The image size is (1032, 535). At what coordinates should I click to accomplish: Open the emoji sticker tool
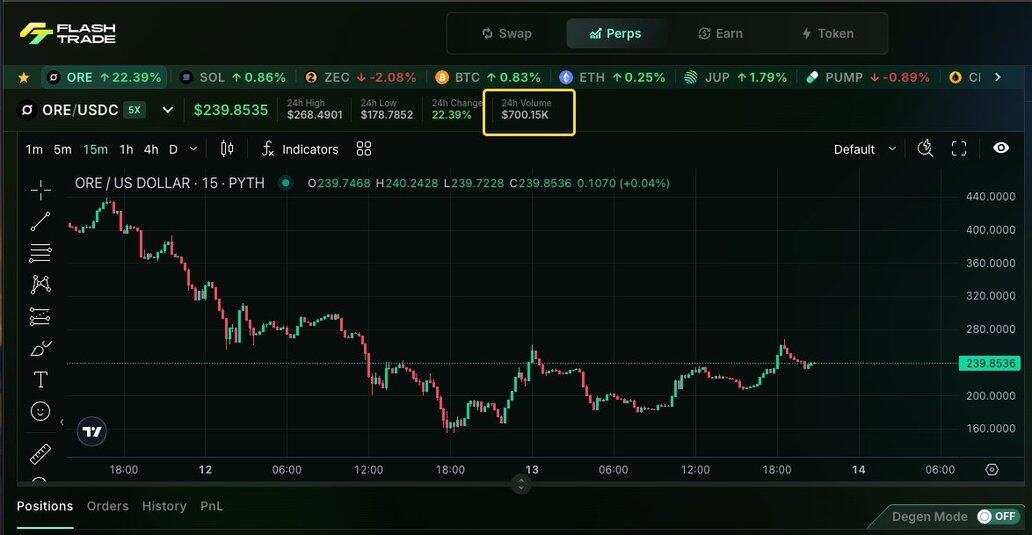coord(40,411)
